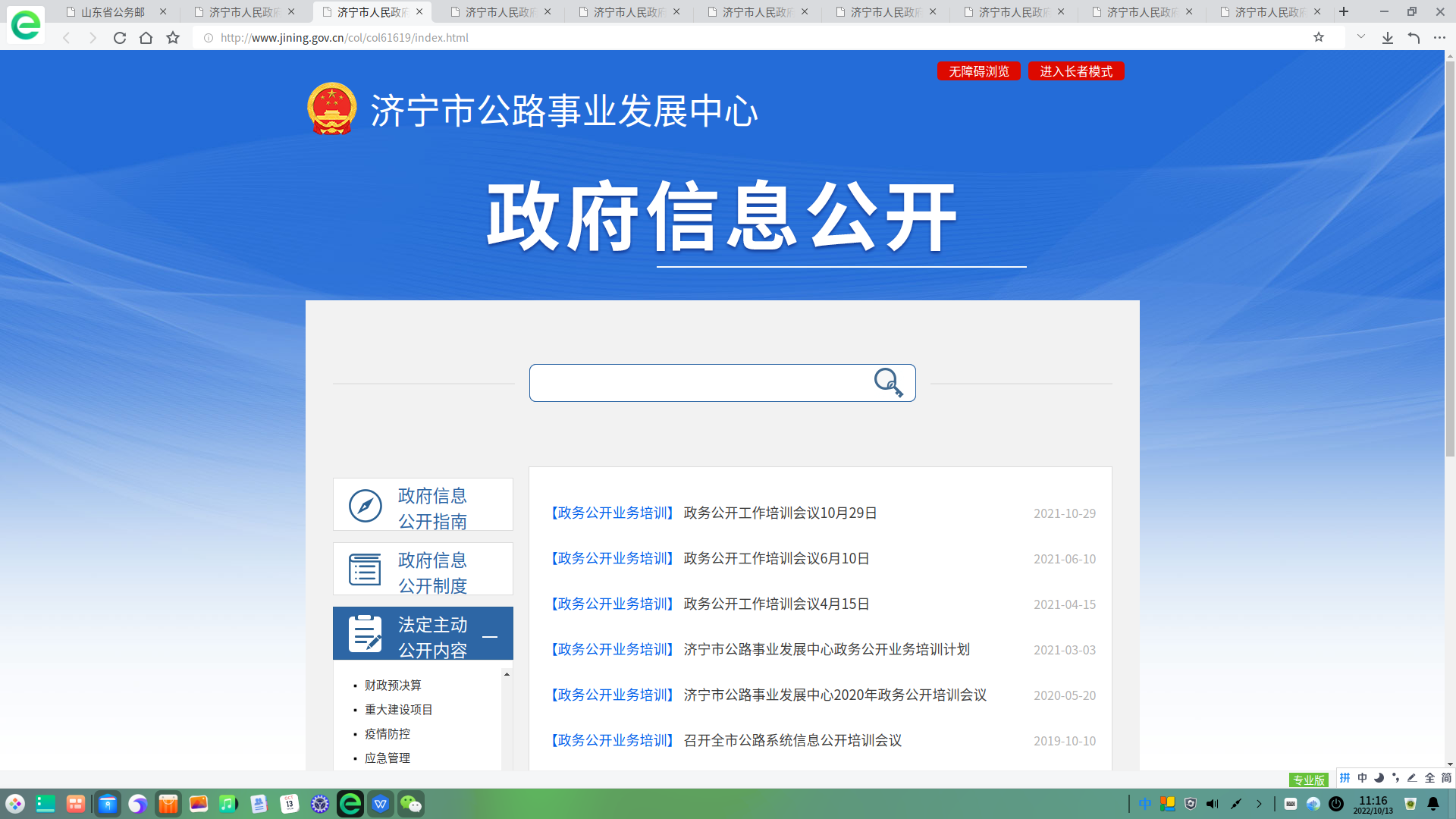Viewport: 1456px width, 819px height.
Task: Collapse the 法定主动公开内容 section
Action: 490,636
